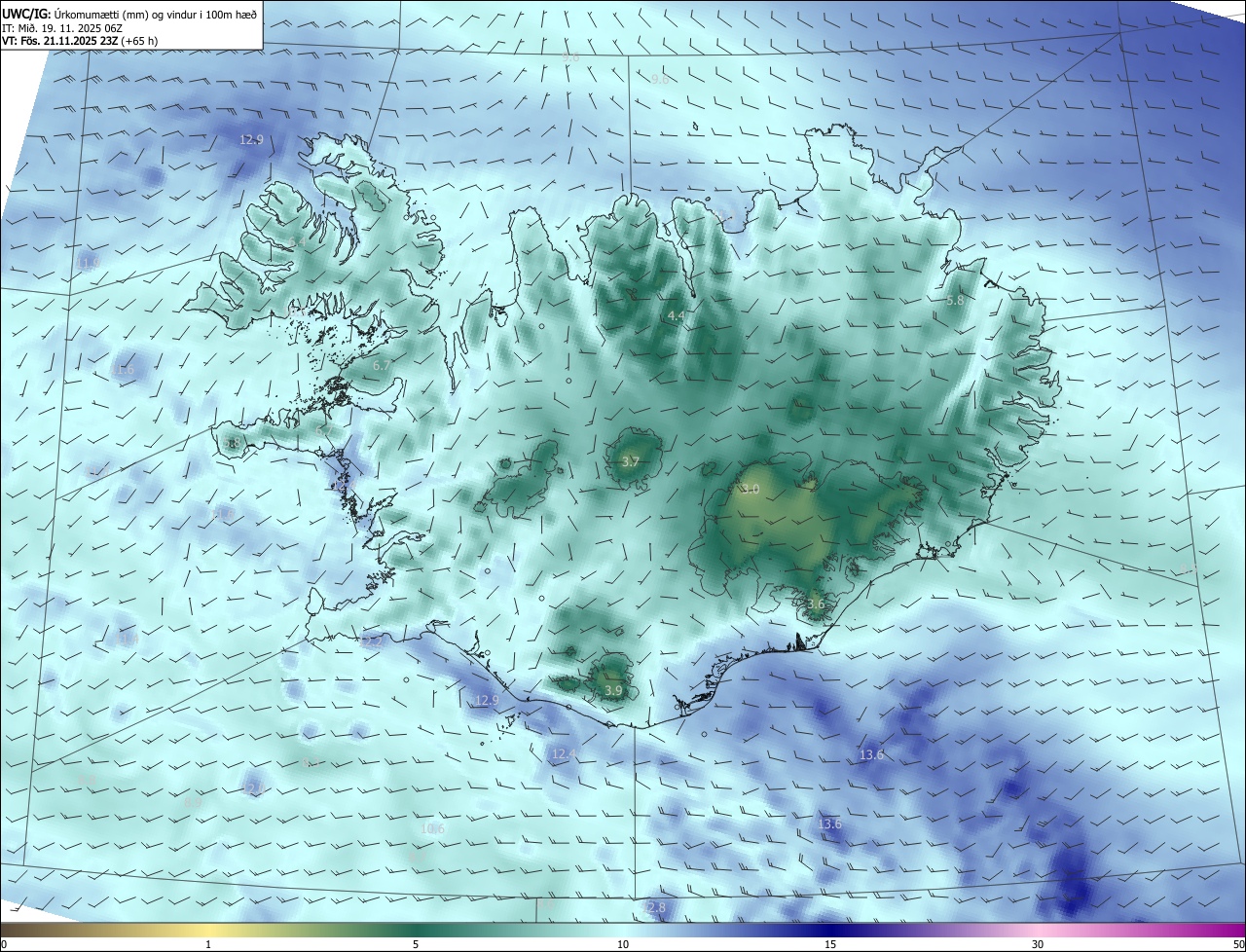The height and width of the screenshot is (952, 1246).
Task: Select the "12.4" value over the sea
Action: click(564, 753)
